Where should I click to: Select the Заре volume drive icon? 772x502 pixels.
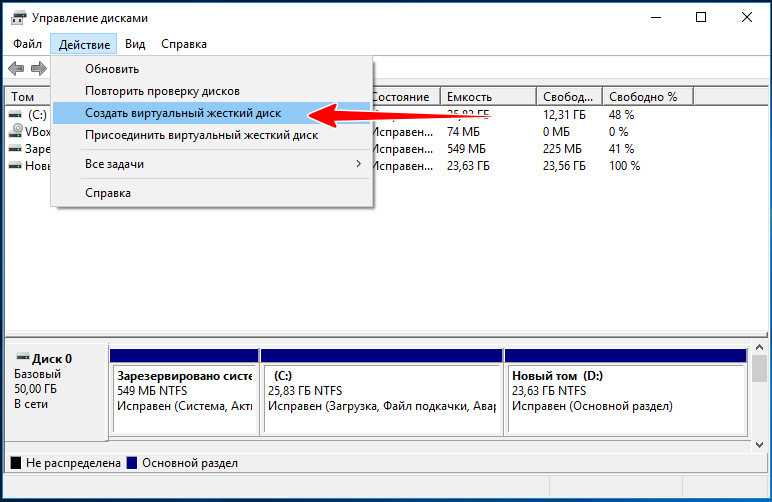coord(15,149)
